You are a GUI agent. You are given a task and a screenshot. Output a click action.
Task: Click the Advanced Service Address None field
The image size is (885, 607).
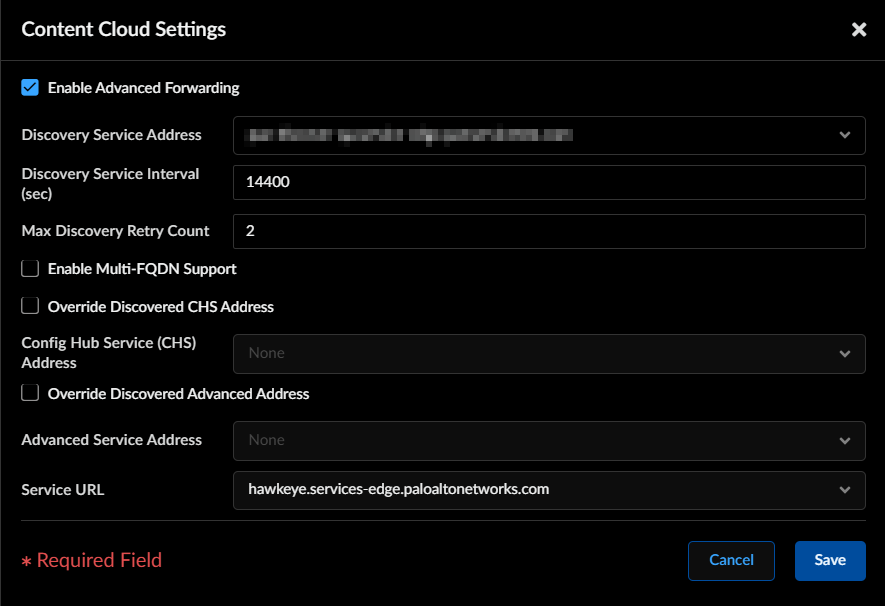(x=549, y=441)
